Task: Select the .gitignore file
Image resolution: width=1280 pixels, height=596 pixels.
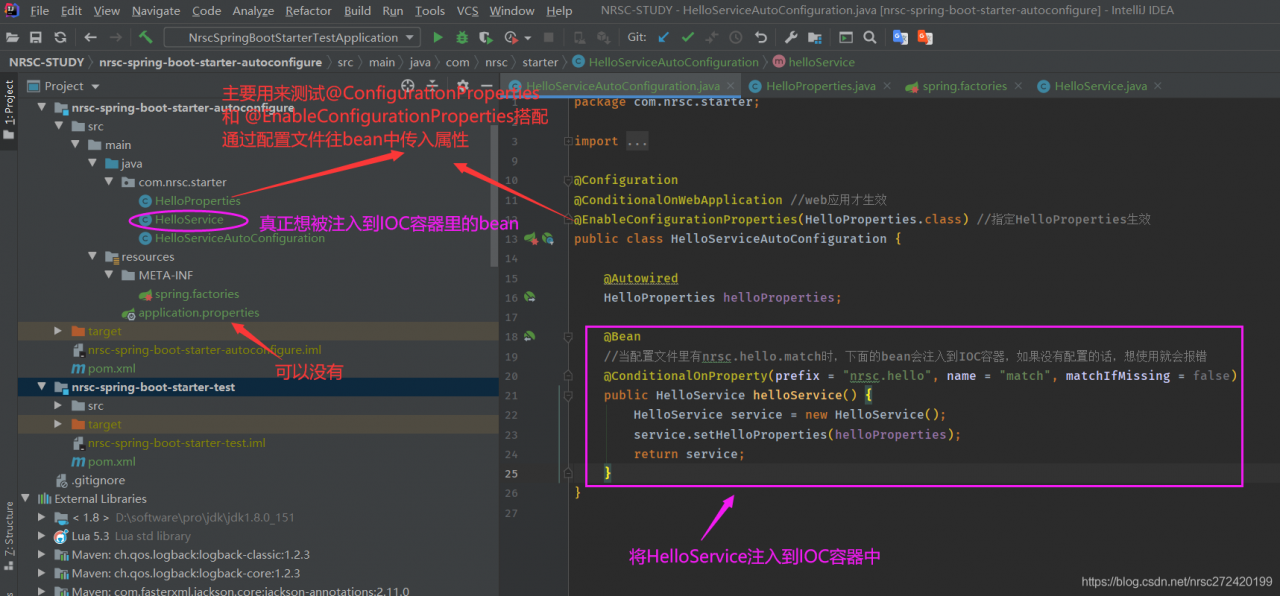Action: coord(98,480)
